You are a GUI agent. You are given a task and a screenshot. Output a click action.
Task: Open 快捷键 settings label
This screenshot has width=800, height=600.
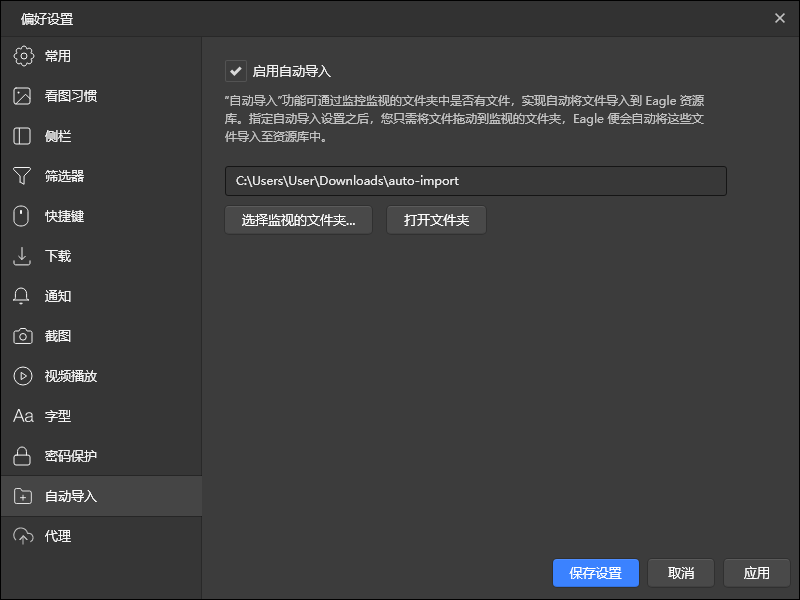64,216
